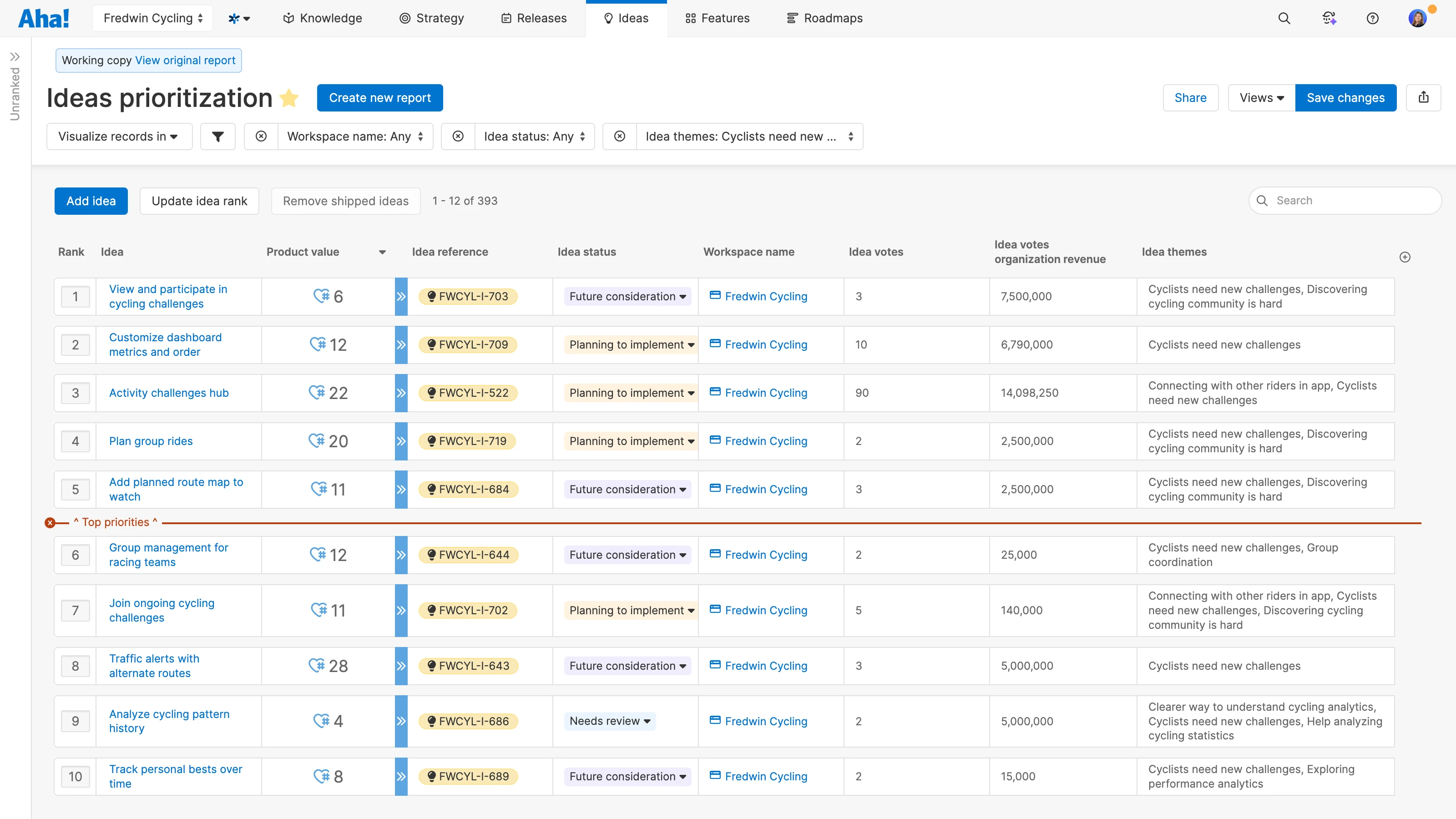Go to Roadmaps tab
1456x819 pixels.
click(x=824, y=18)
